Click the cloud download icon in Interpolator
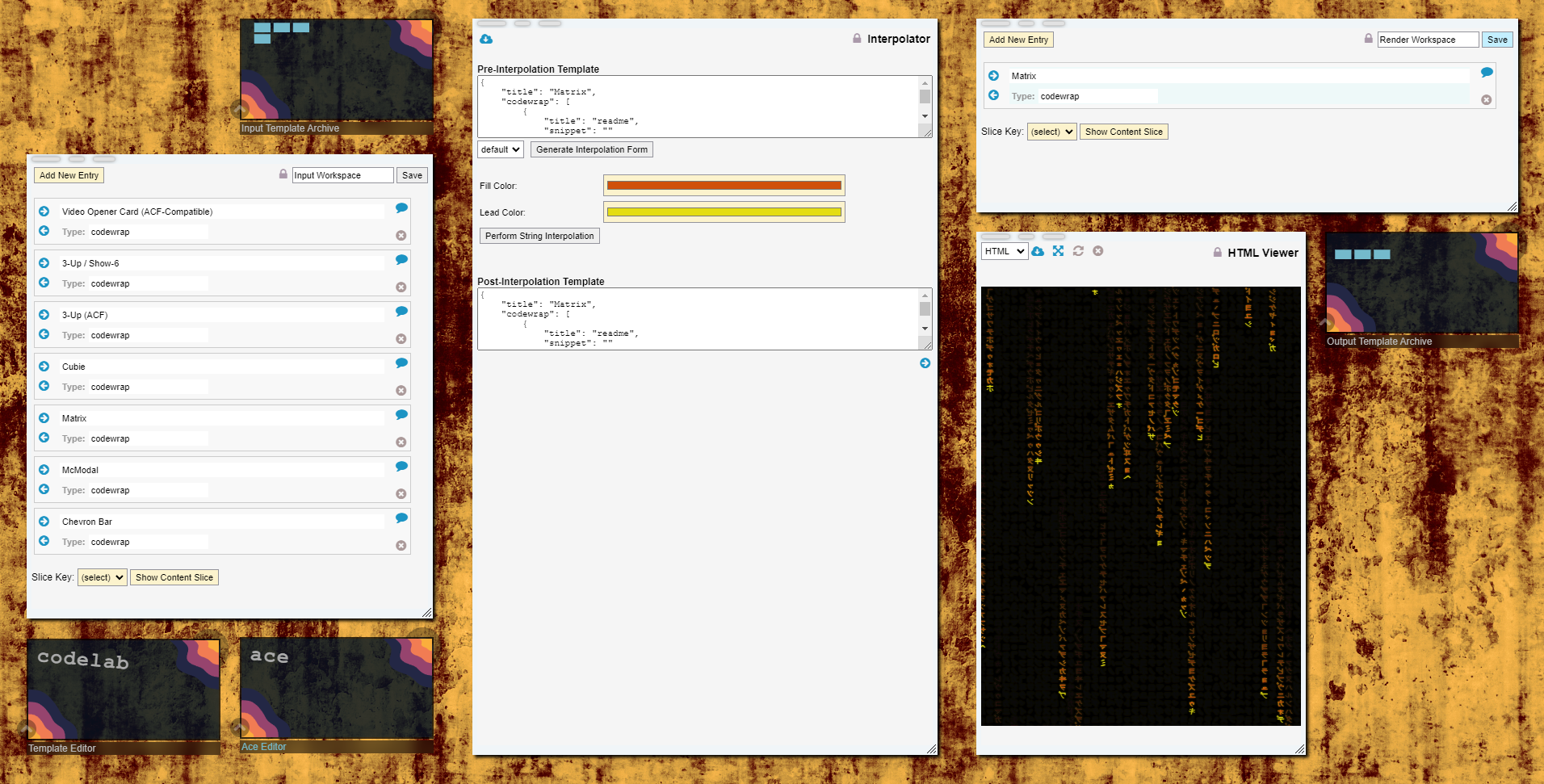Image resolution: width=1544 pixels, height=784 pixels. click(x=486, y=39)
